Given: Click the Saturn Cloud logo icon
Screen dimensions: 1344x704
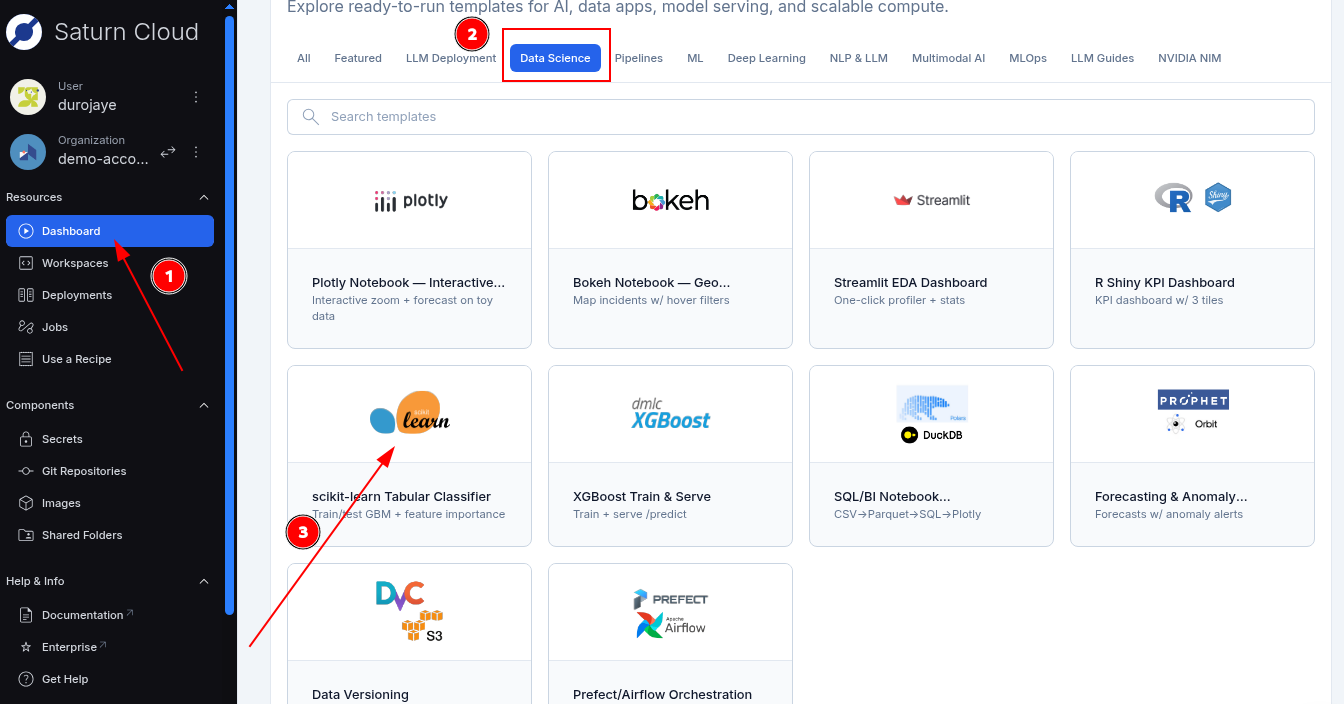Looking at the screenshot, I should (24, 32).
